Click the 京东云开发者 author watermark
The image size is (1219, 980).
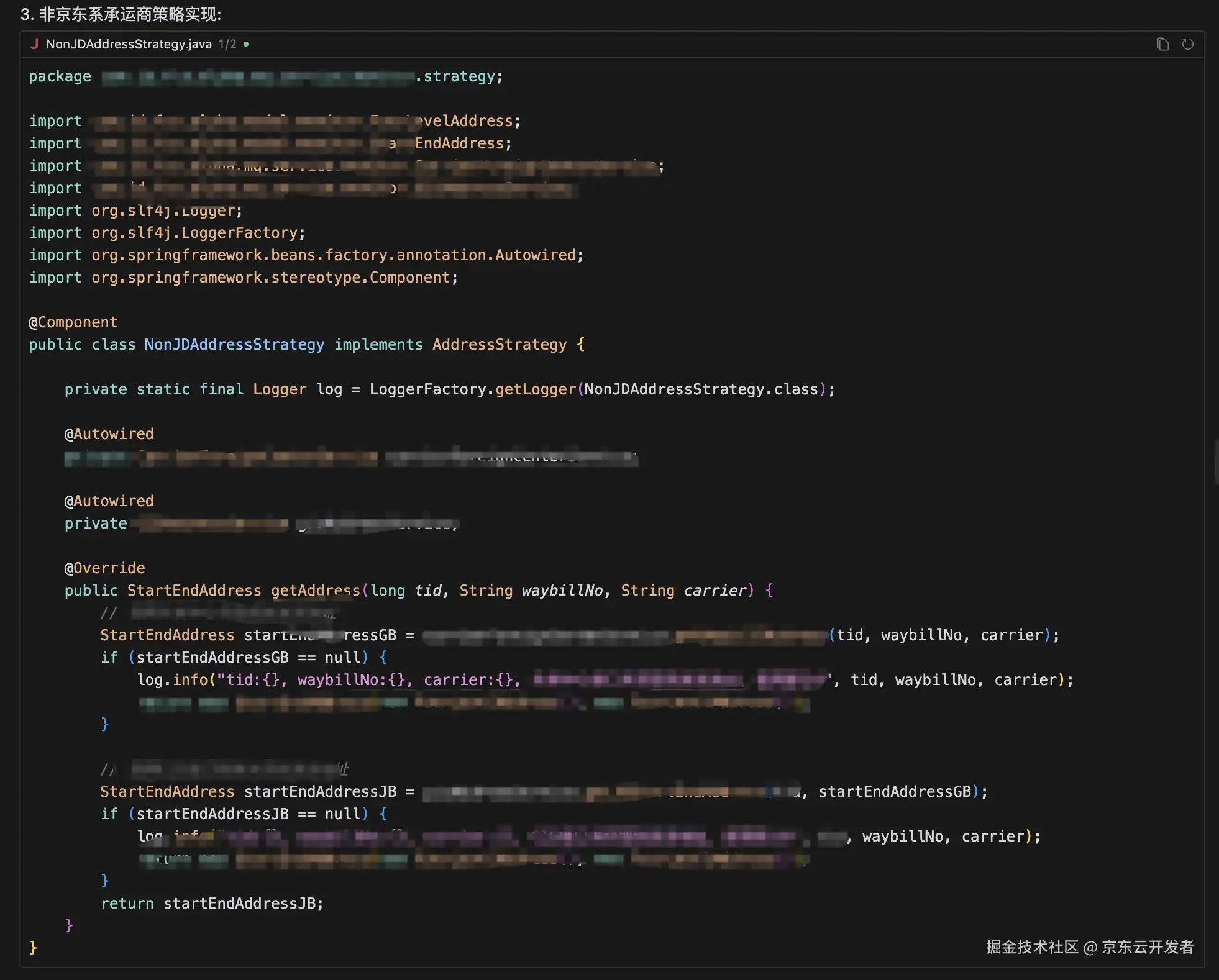pos(1148,947)
